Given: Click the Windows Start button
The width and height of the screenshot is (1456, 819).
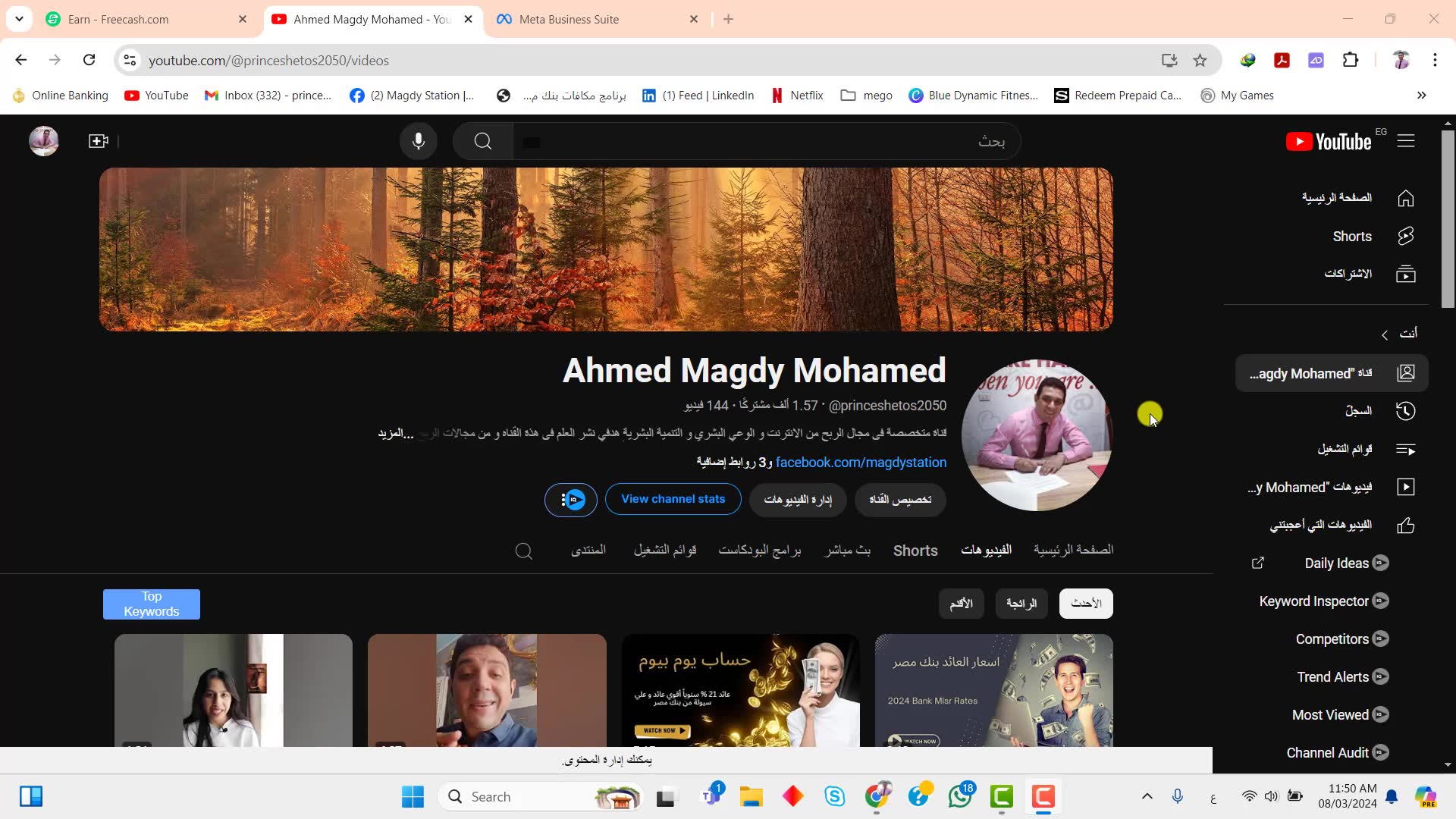Looking at the screenshot, I should [x=413, y=796].
